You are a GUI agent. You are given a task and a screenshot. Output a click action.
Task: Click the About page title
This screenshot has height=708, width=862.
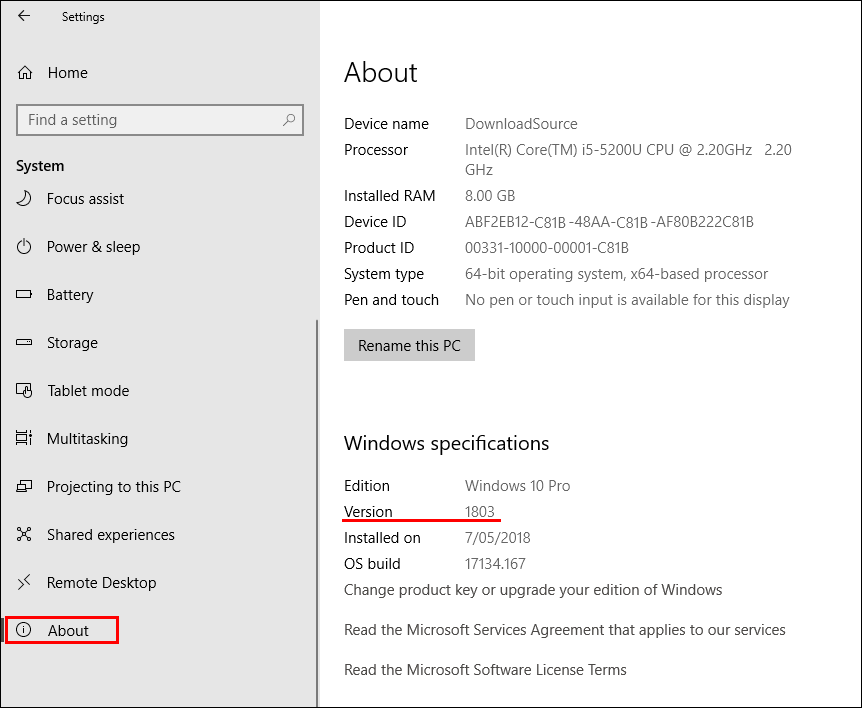380,73
